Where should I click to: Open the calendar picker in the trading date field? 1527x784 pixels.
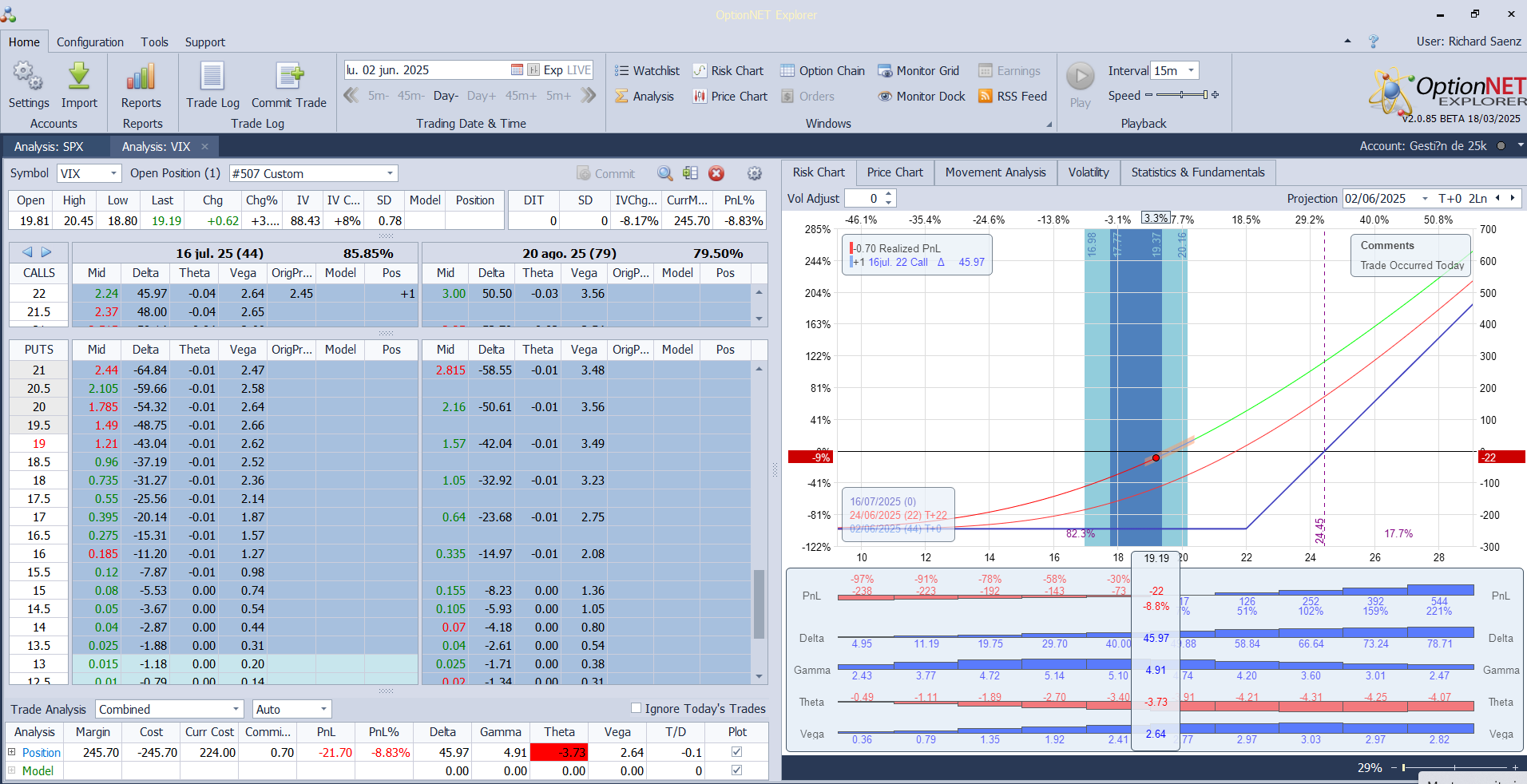click(x=517, y=70)
